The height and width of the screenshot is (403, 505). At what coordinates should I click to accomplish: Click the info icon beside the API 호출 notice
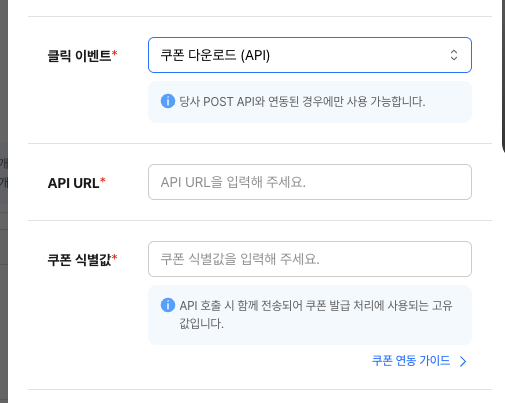(x=168, y=305)
